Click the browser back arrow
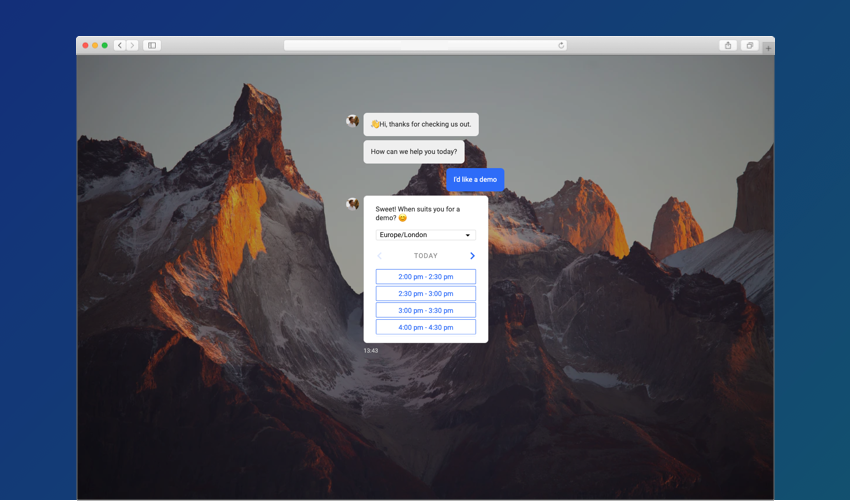The image size is (850, 501). point(120,45)
